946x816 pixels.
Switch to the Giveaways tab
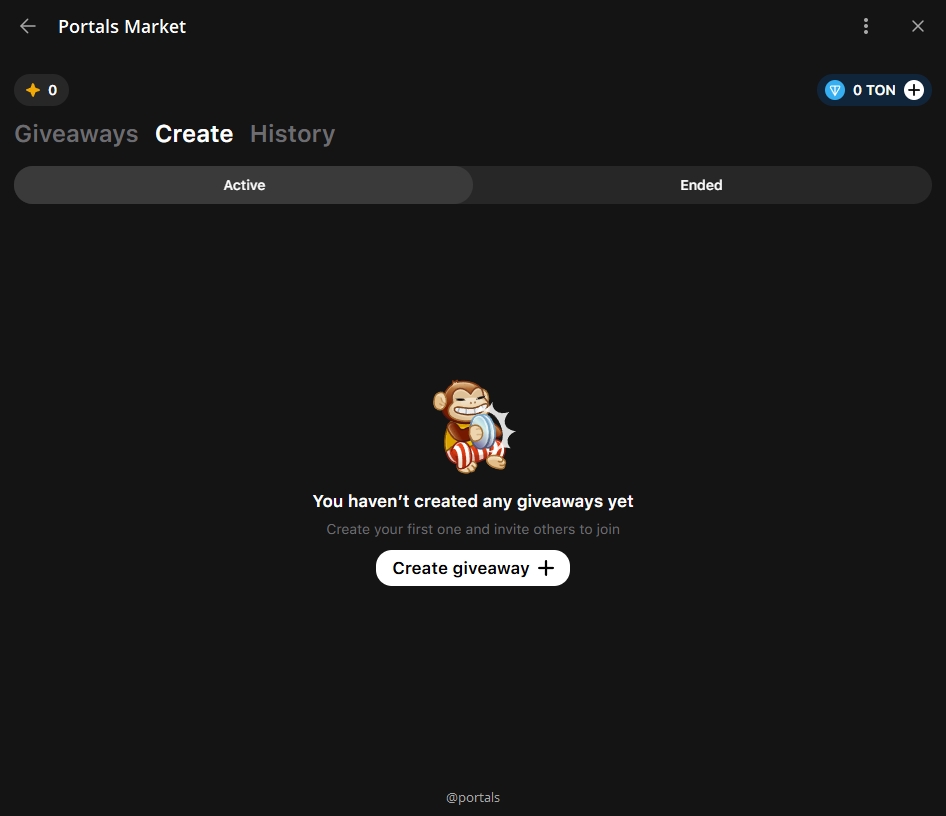point(76,134)
